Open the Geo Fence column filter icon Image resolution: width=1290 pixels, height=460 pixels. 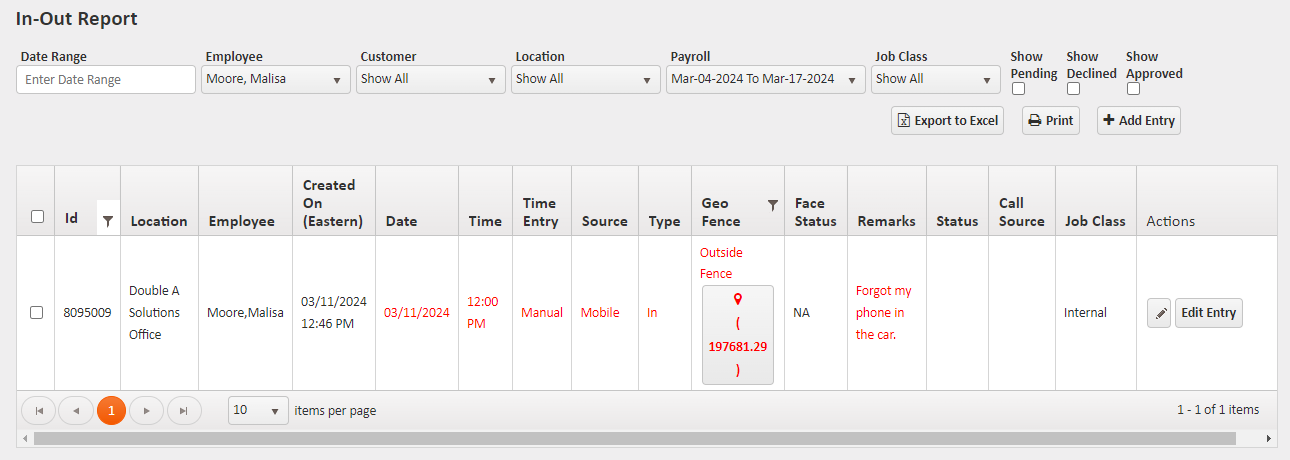(772, 205)
